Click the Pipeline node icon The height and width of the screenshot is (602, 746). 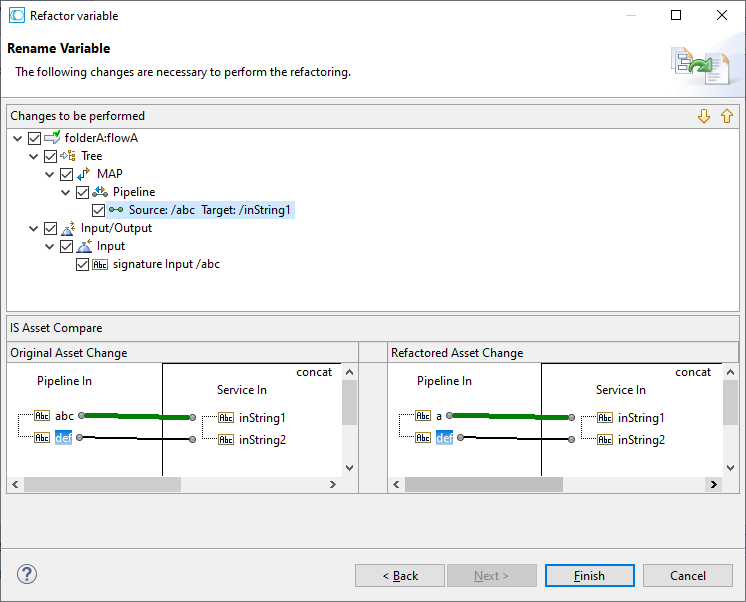tap(101, 192)
